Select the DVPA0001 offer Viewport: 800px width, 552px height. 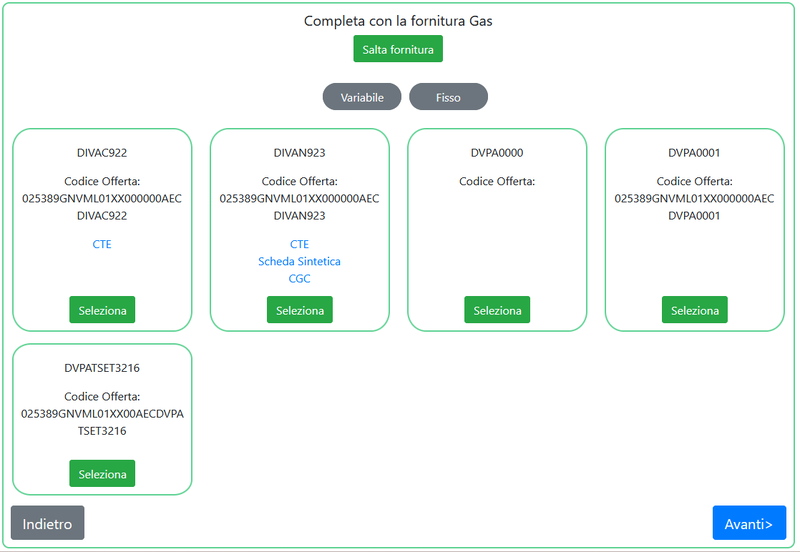click(x=694, y=310)
